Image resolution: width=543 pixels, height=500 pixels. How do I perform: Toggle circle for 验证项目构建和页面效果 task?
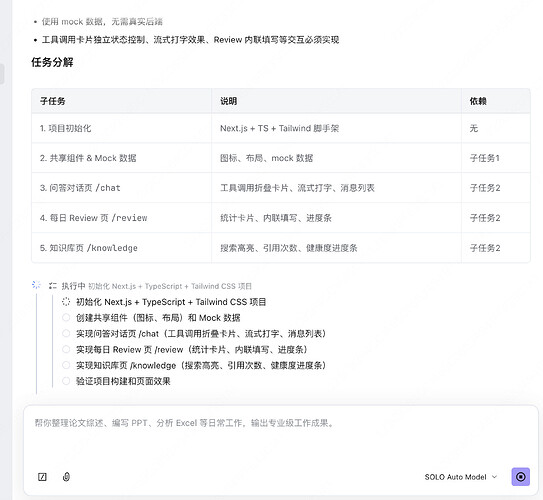click(66, 381)
